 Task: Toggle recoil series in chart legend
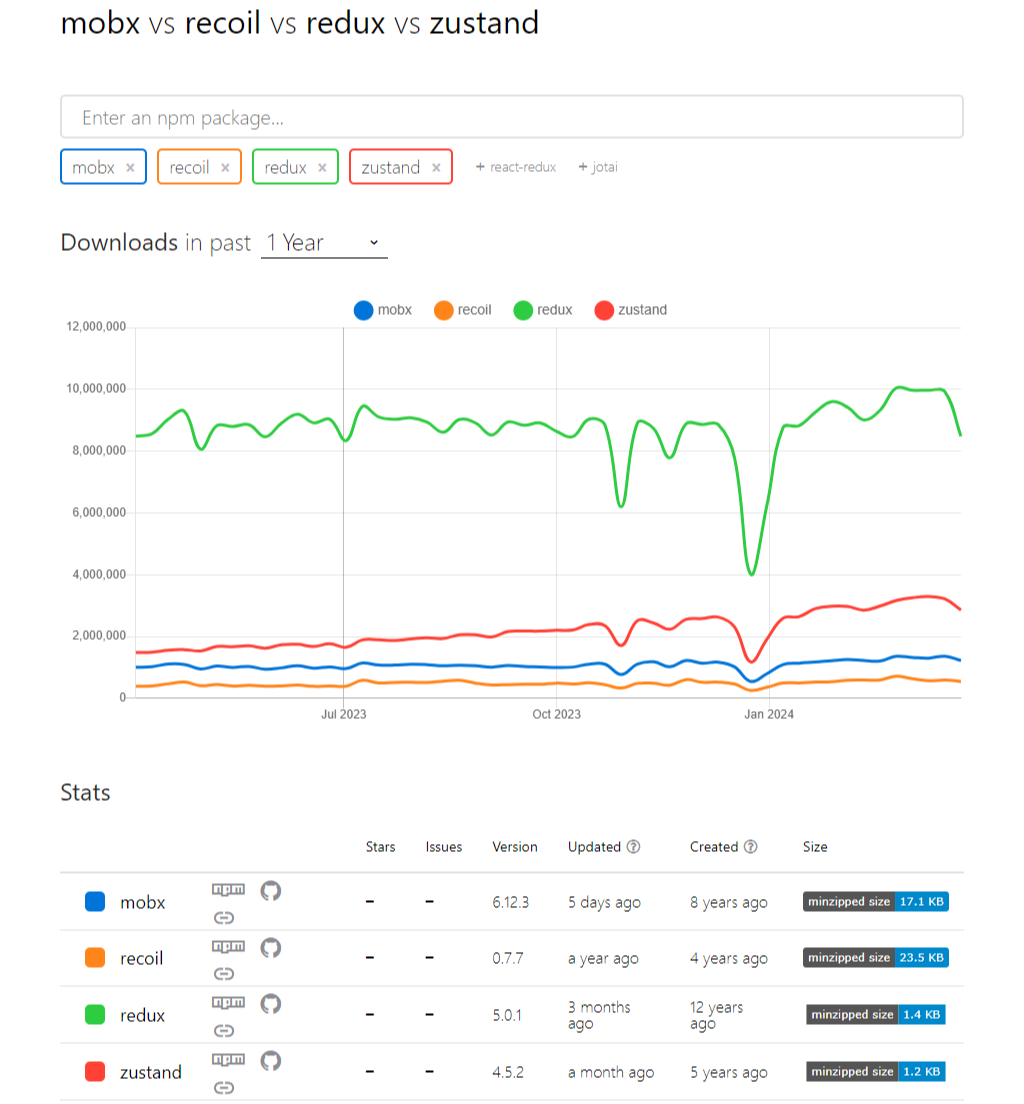pyautogui.click(x=463, y=310)
